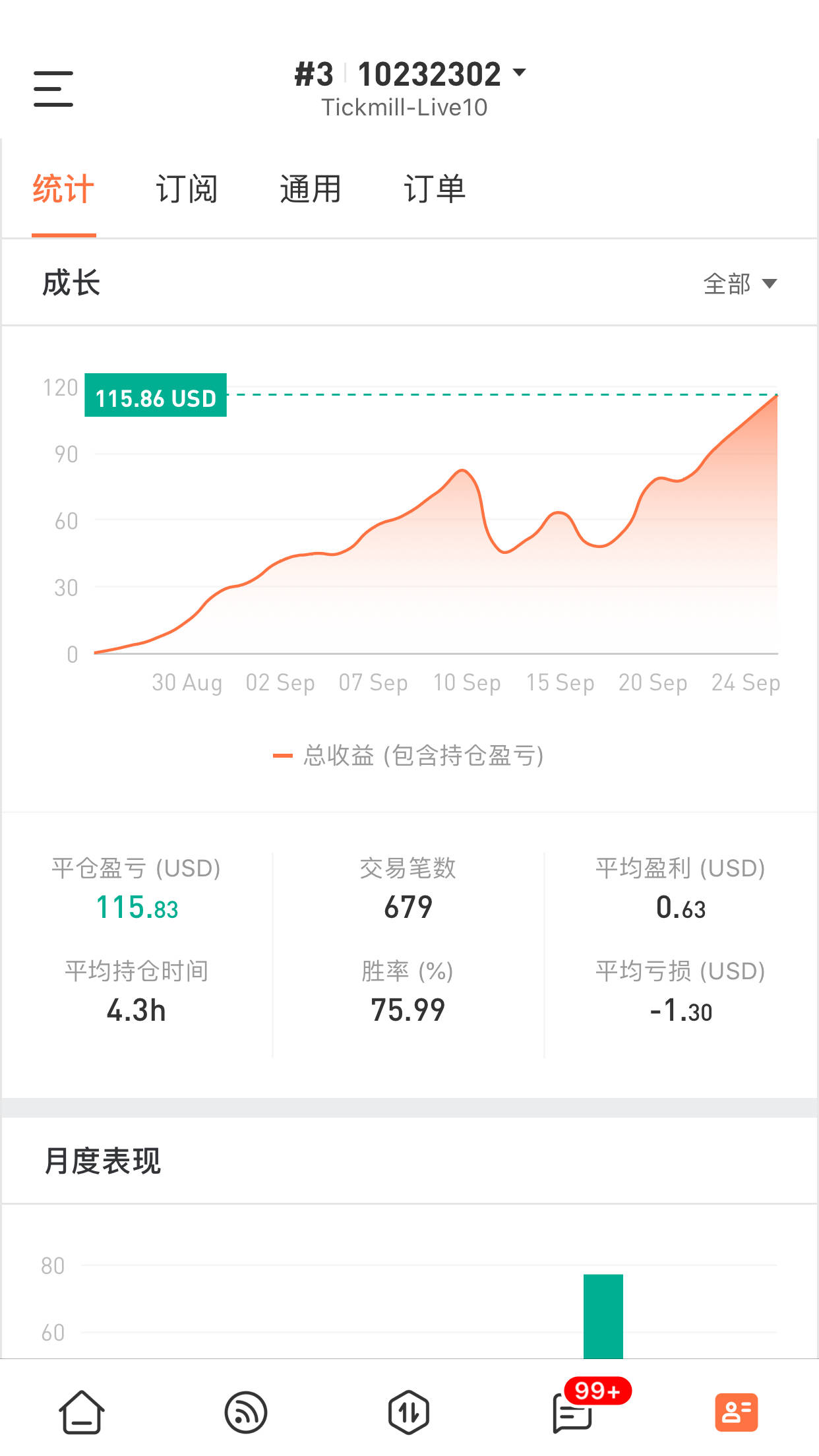819x1456 pixels.
Task: Tap the 115.86 USD chart value label
Action: tap(156, 396)
